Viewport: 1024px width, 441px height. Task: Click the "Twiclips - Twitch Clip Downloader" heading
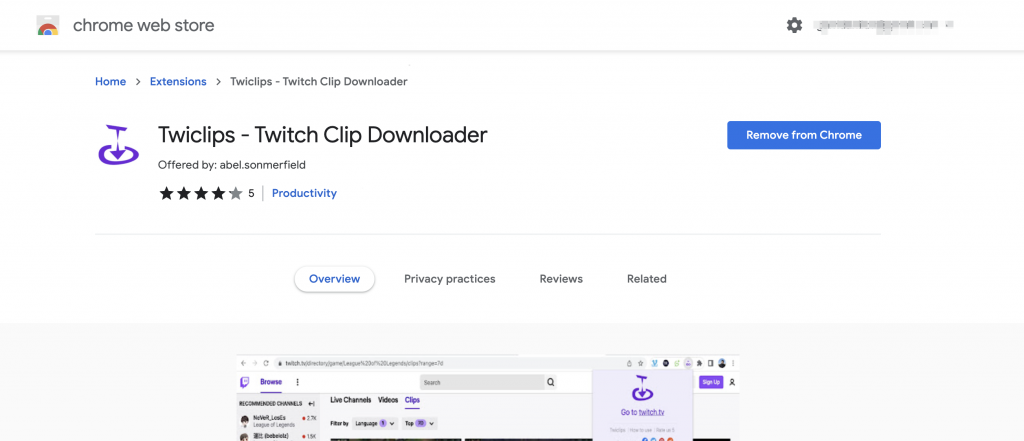point(323,135)
